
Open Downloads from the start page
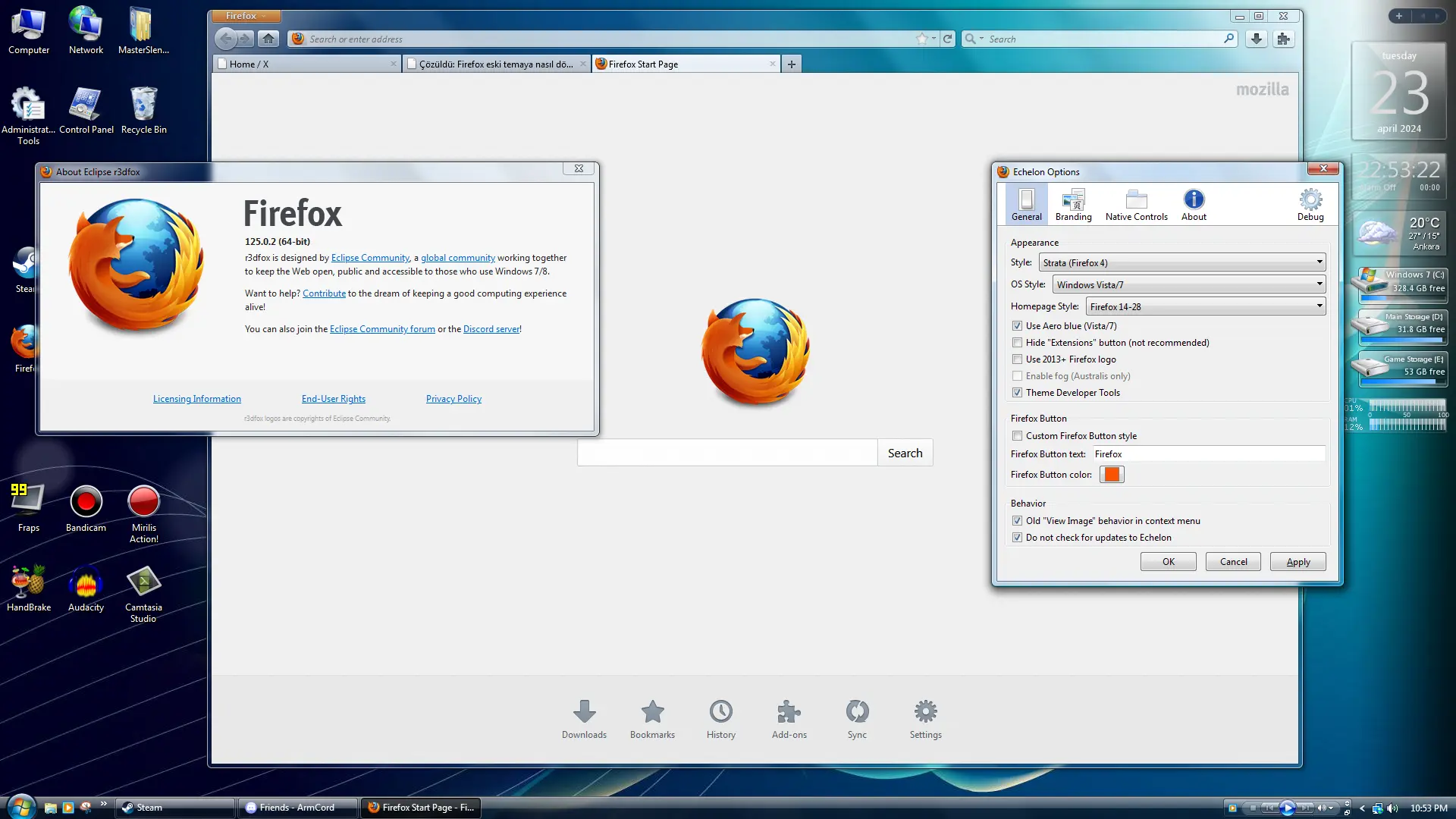click(x=584, y=719)
